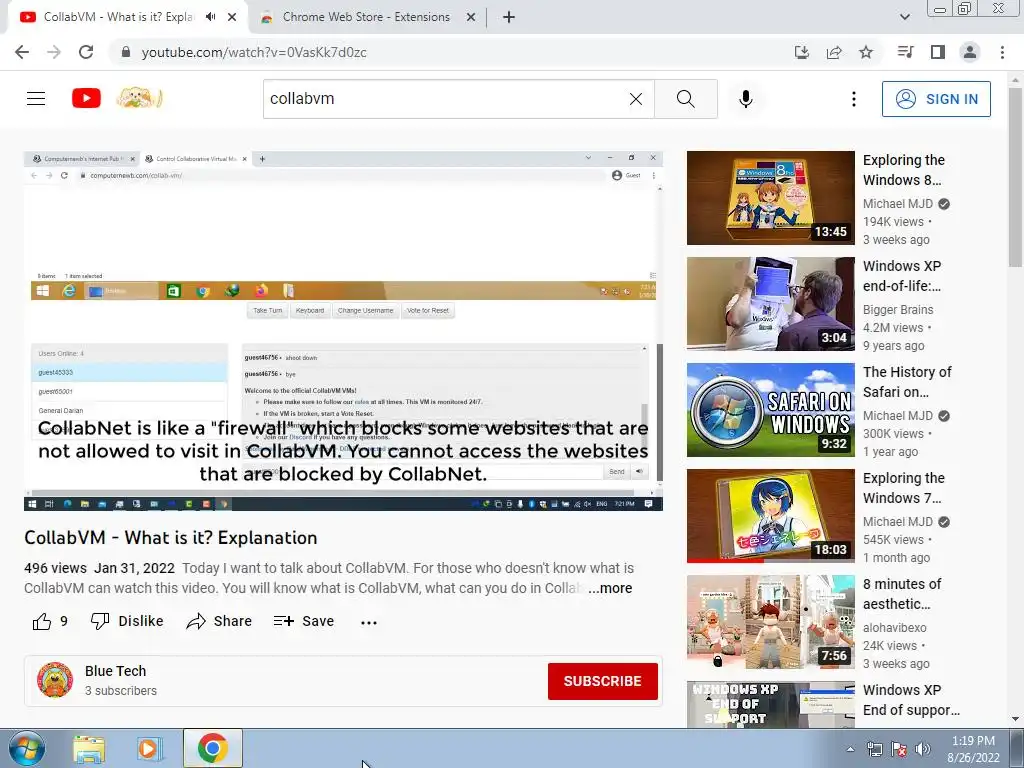Toggle Chrome side panel icon

click(x=938, y=52)
